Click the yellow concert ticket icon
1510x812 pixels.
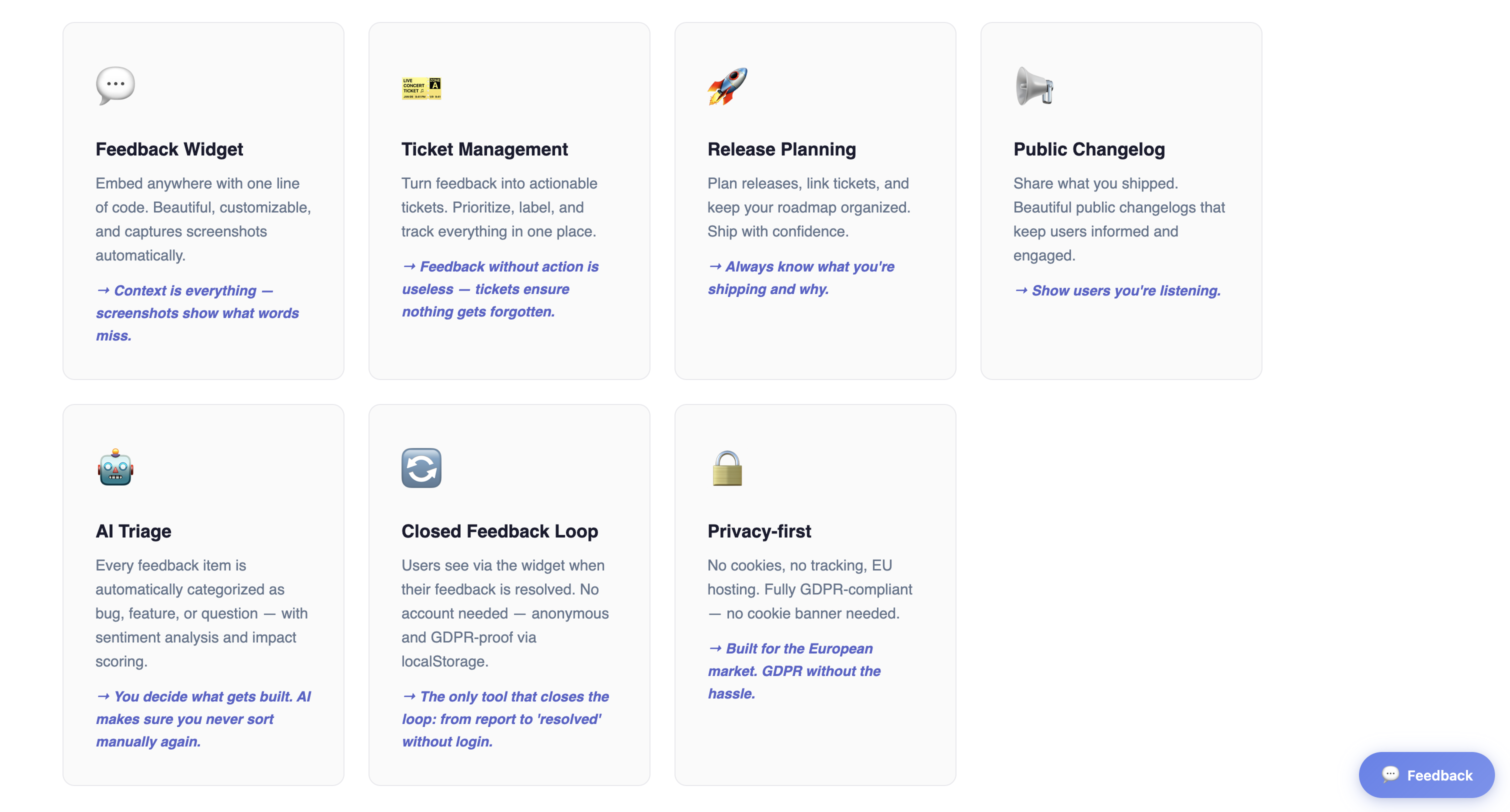point(421,88)
